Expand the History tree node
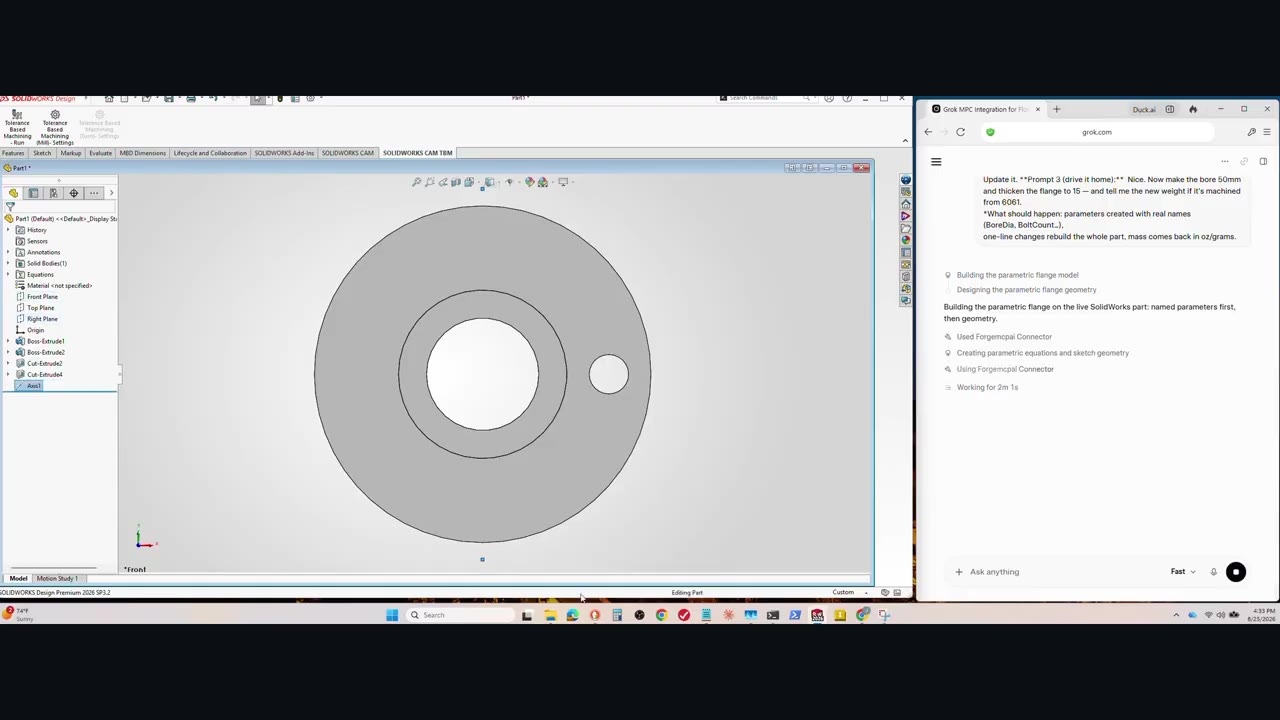Viewport: 1280px width, 720px height. (x=8, y=230)
